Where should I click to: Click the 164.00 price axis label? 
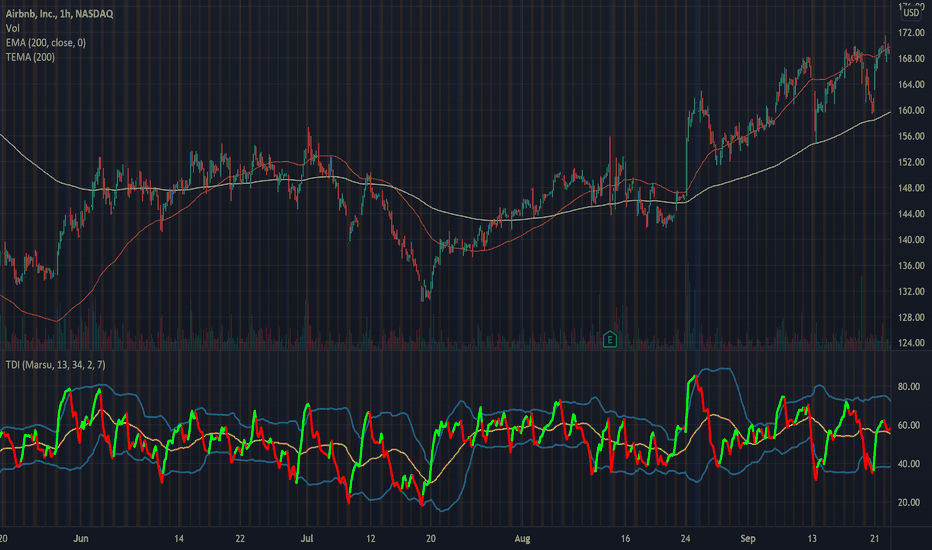[911, 84]
